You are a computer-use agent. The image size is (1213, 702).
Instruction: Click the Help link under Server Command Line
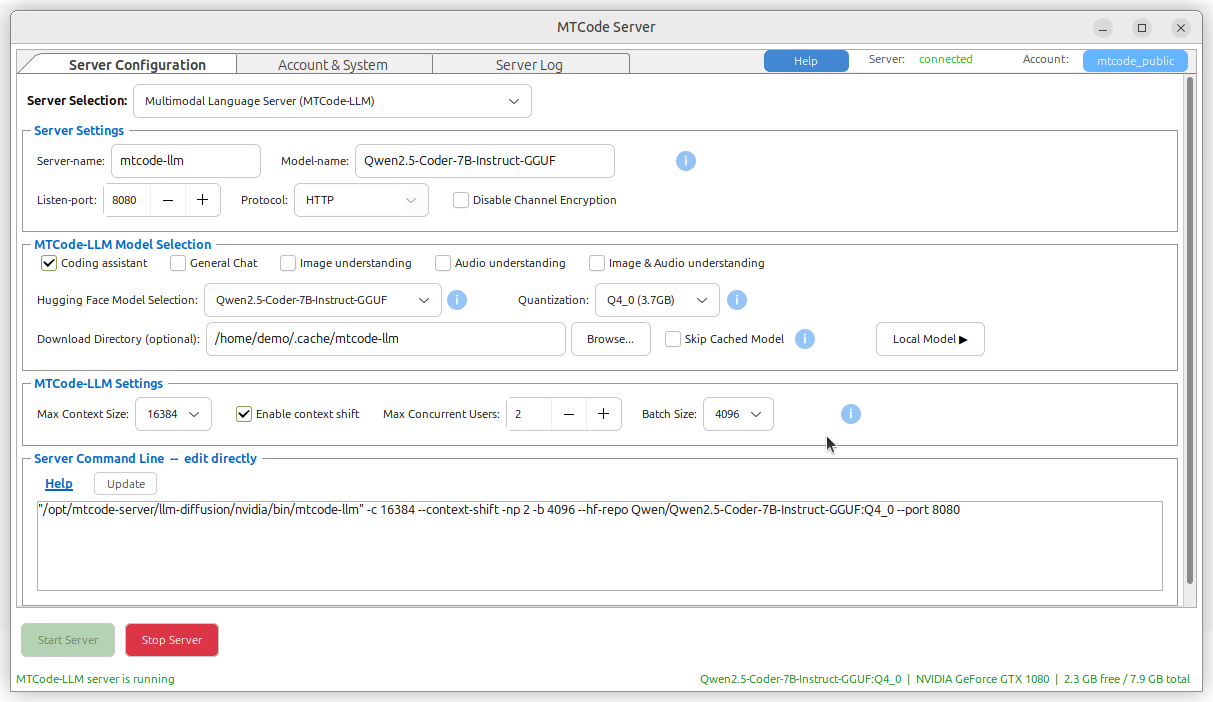59,484
